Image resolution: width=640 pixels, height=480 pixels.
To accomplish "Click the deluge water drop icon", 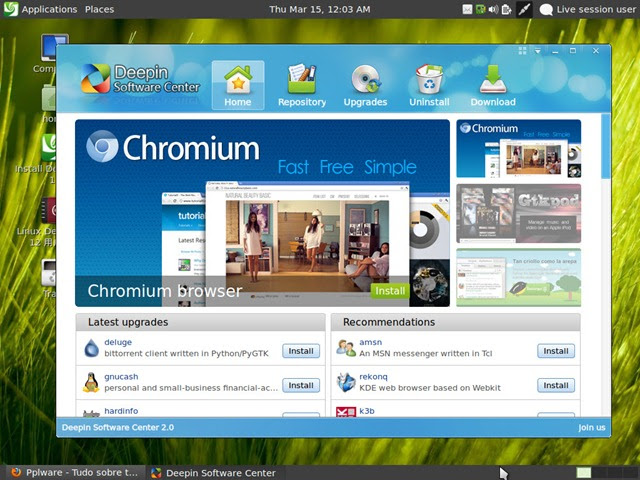I will click(x=91, y=348).
